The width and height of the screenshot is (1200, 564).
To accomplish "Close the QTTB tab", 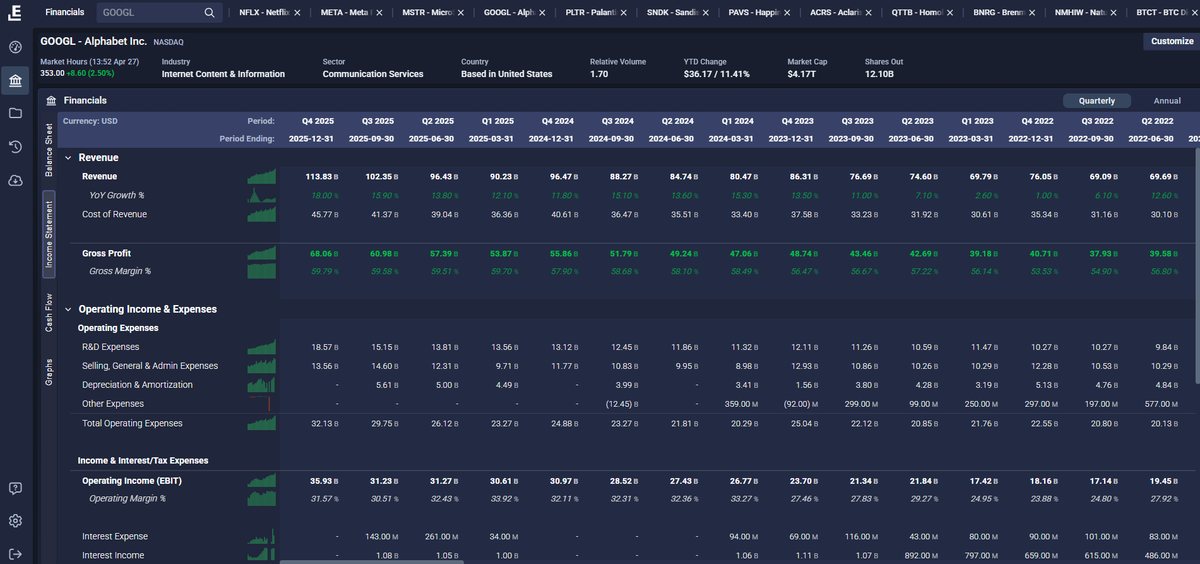I will pos(949,13).
